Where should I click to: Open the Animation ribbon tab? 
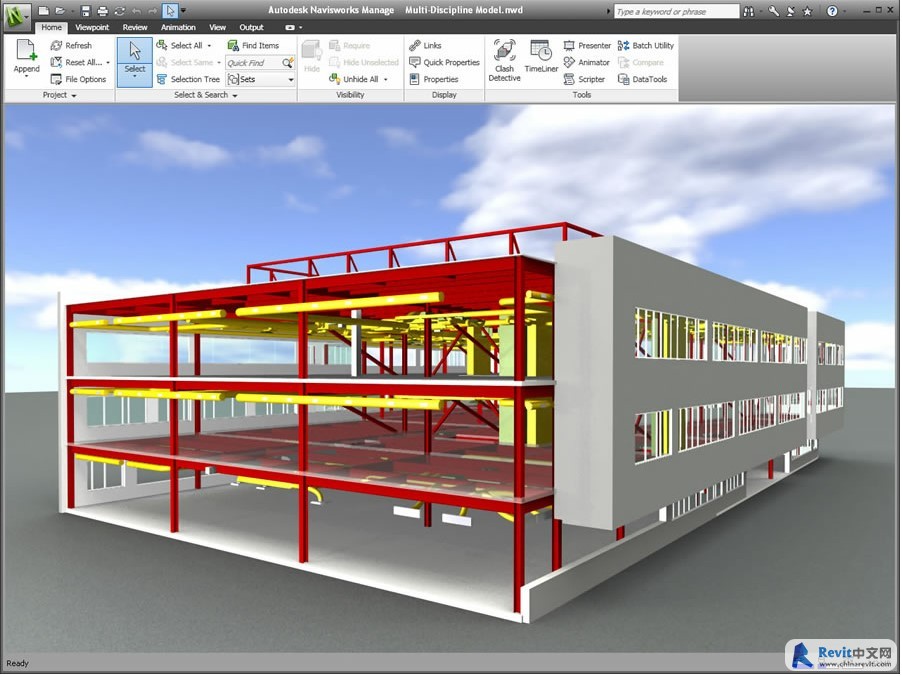178,28
